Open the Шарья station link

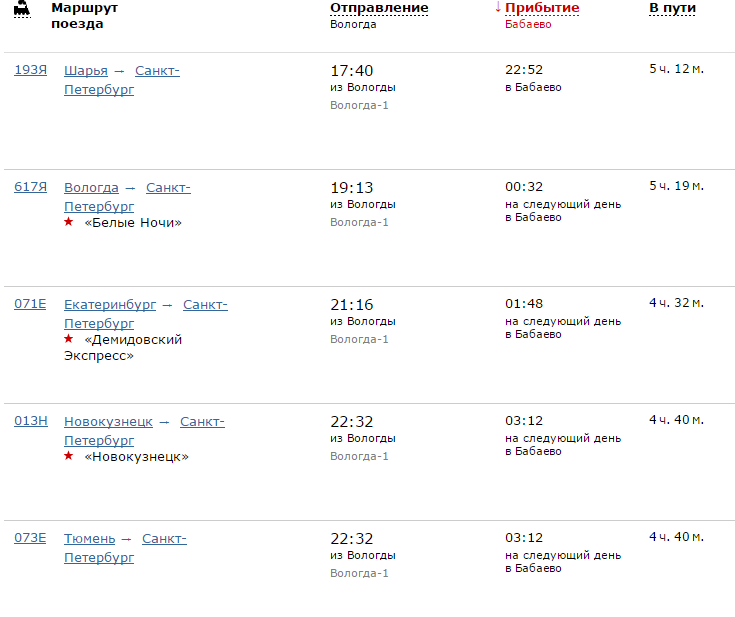coord(86,71)
